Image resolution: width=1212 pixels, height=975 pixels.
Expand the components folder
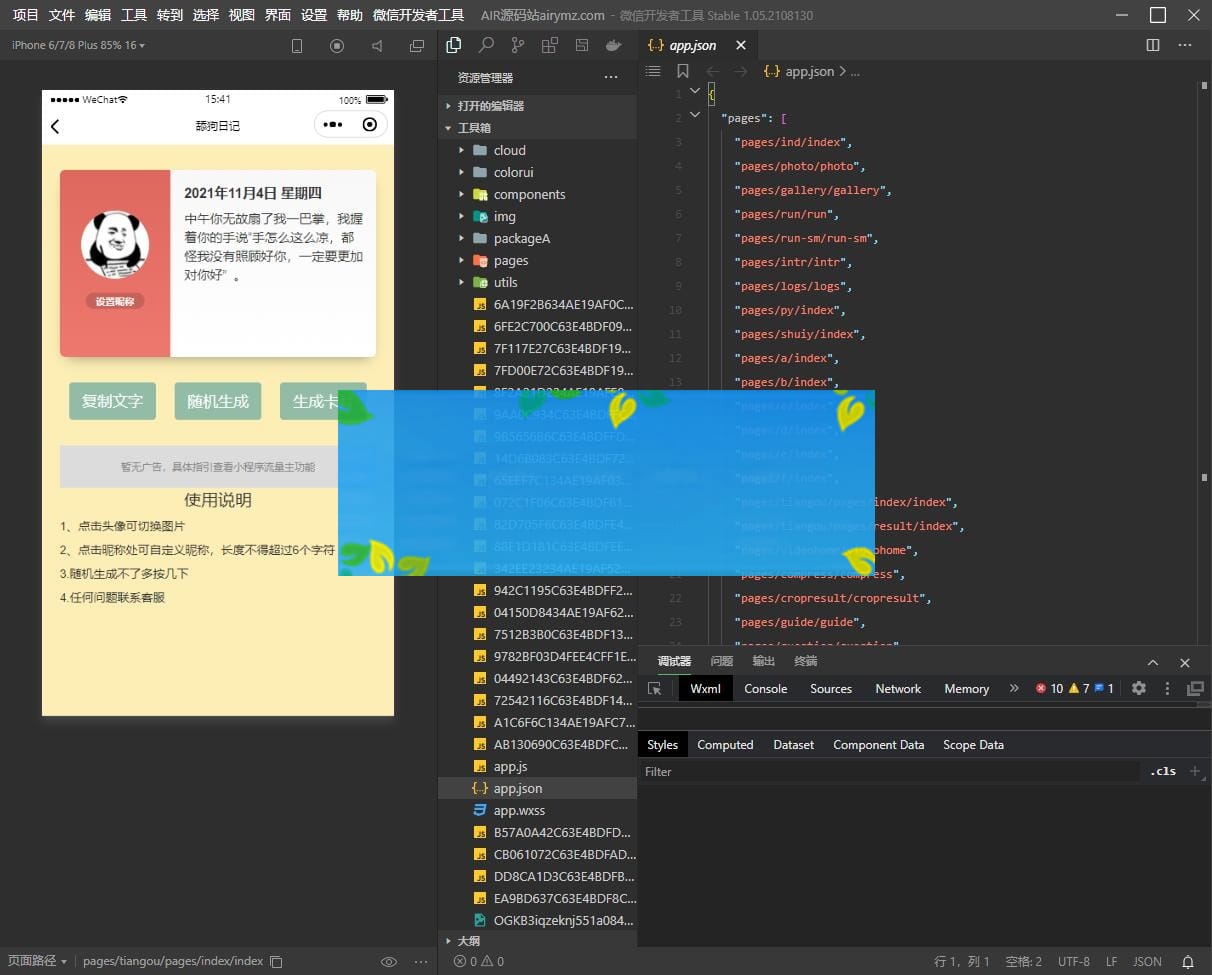click(529, 194)
